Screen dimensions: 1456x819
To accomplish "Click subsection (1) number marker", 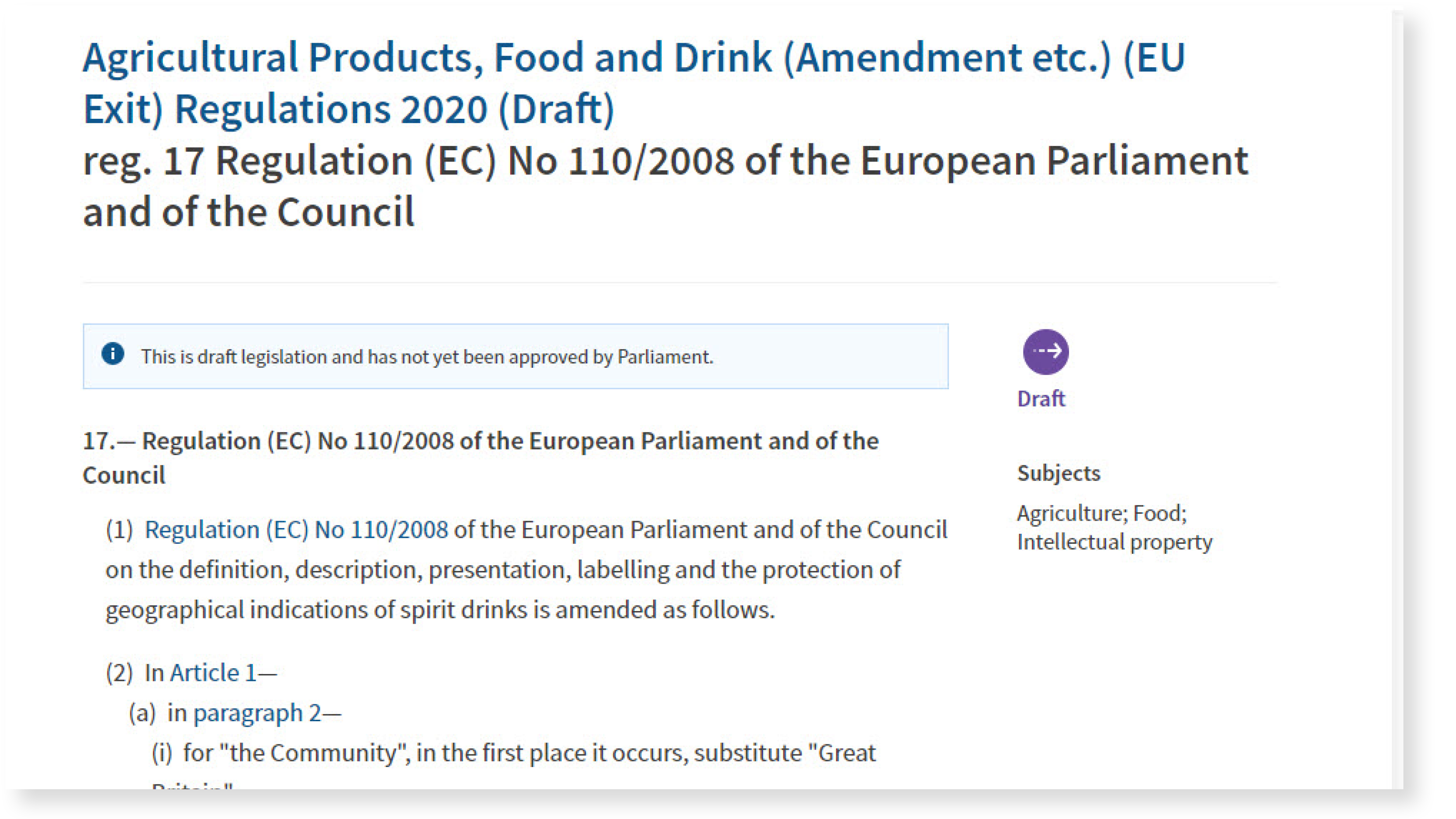I will click(x=119, y=529).
